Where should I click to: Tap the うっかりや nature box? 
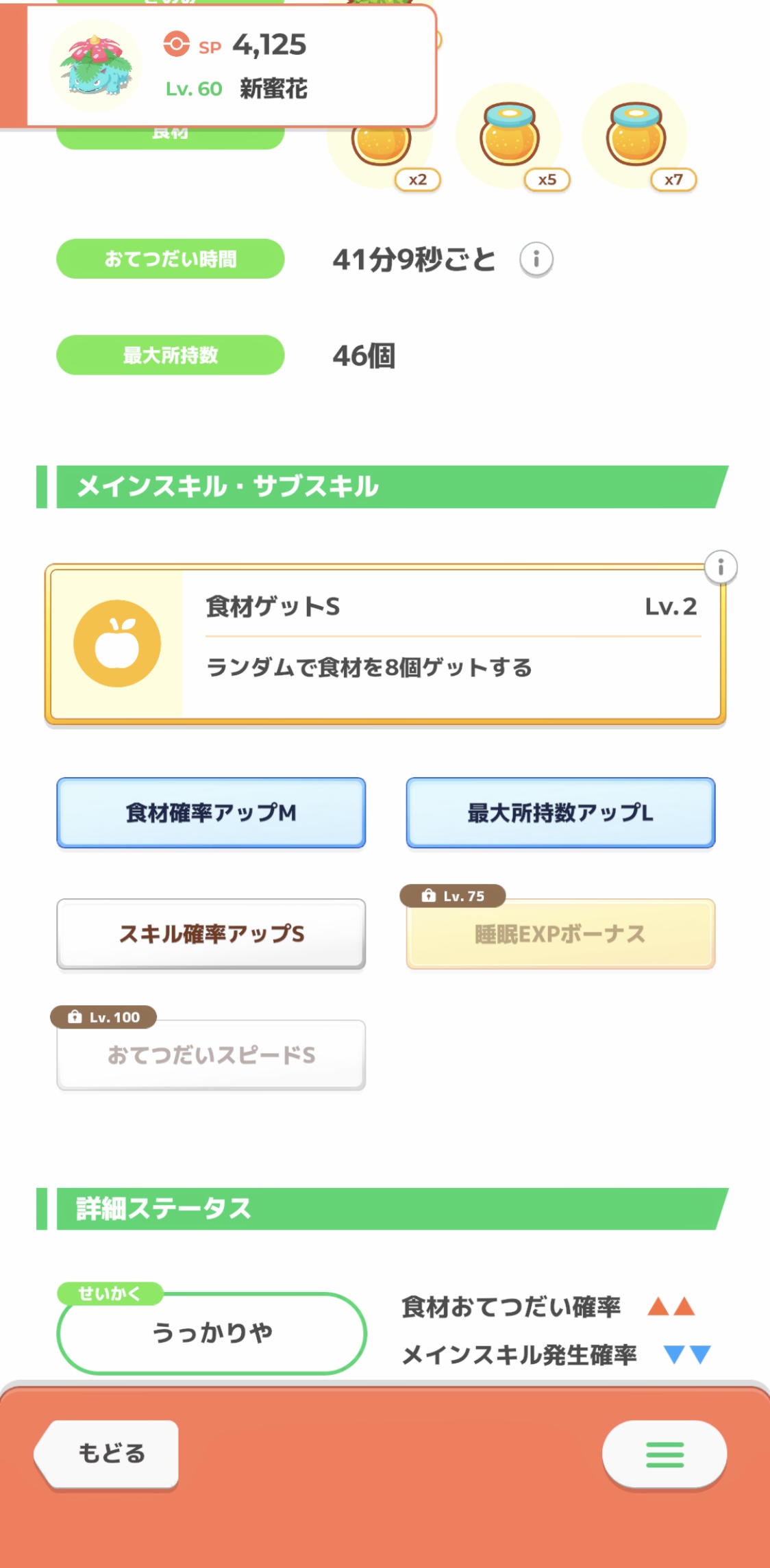point(212,1332)
